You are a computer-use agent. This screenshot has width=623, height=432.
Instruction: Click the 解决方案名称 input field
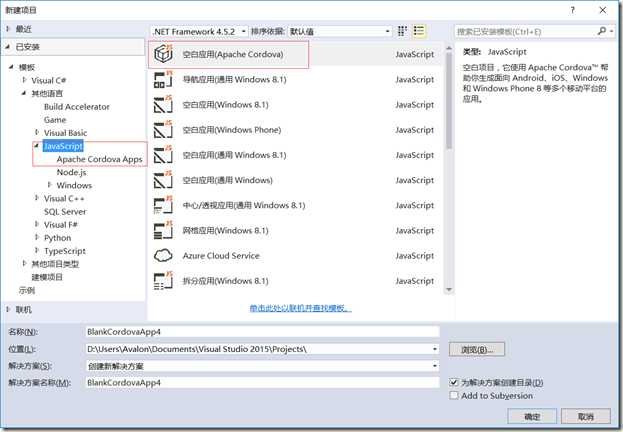point(262,382)
